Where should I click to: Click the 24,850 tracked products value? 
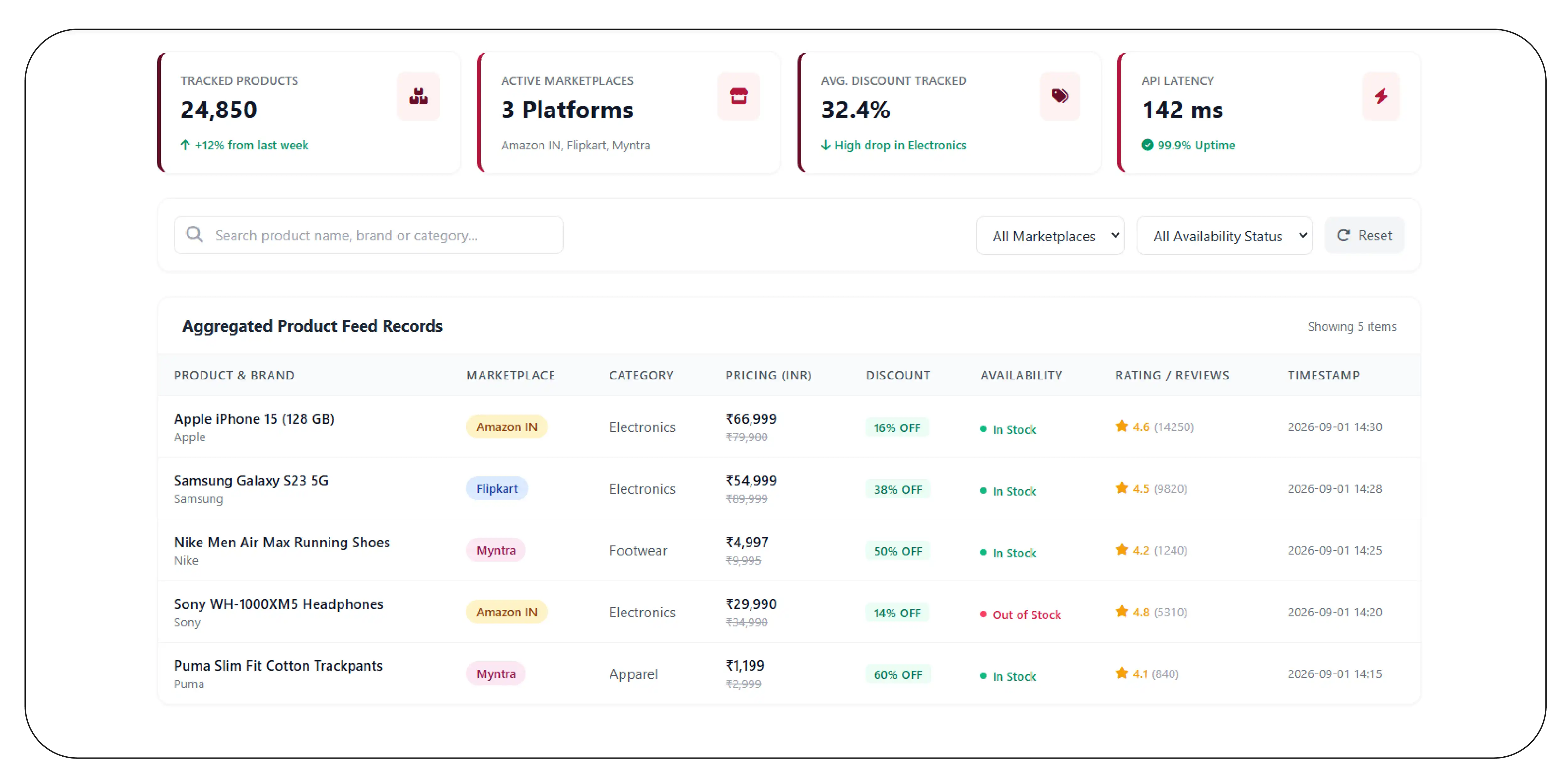point(219,110)
